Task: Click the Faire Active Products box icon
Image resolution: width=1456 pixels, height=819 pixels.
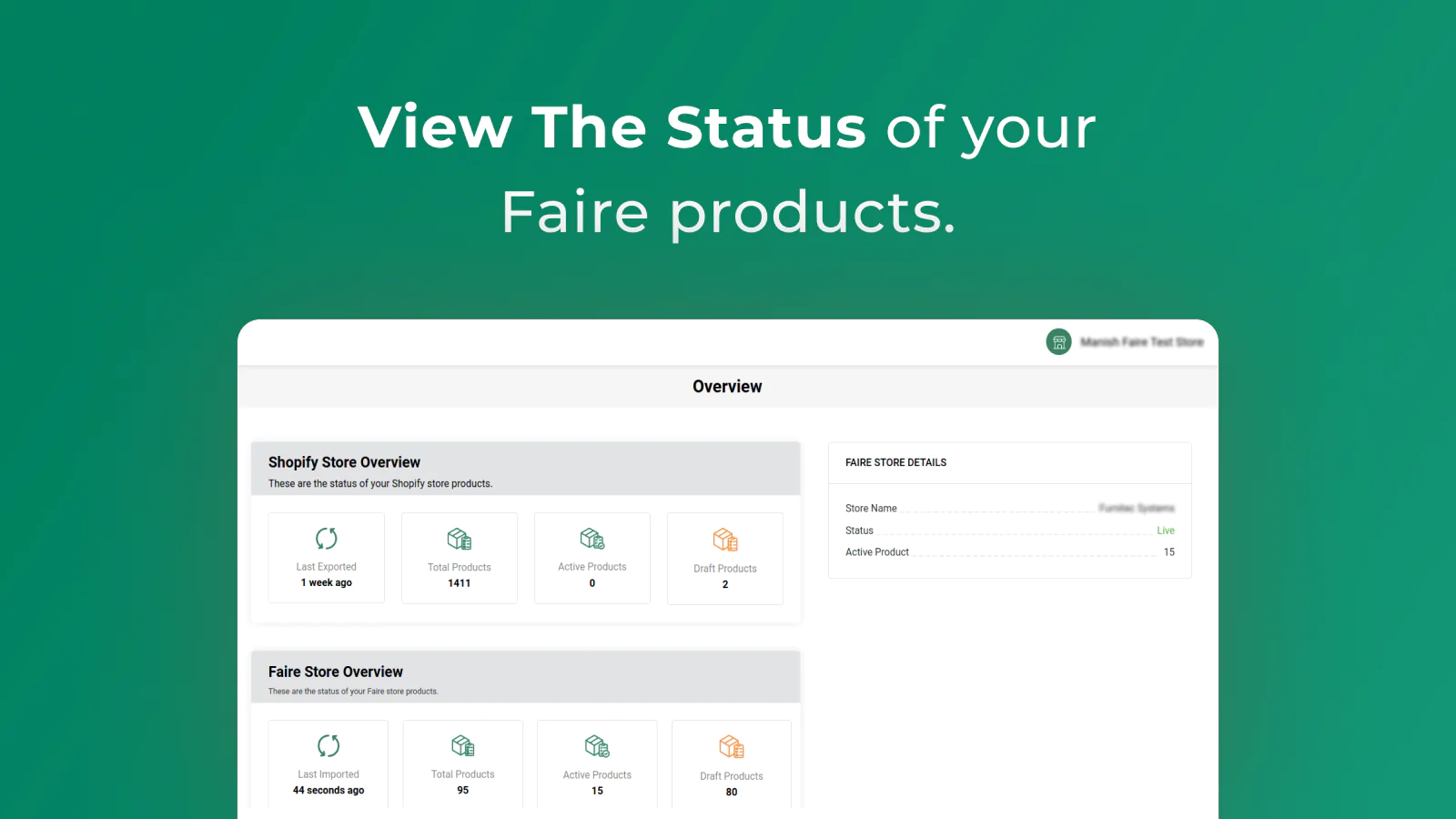Action: pos(597,746)
